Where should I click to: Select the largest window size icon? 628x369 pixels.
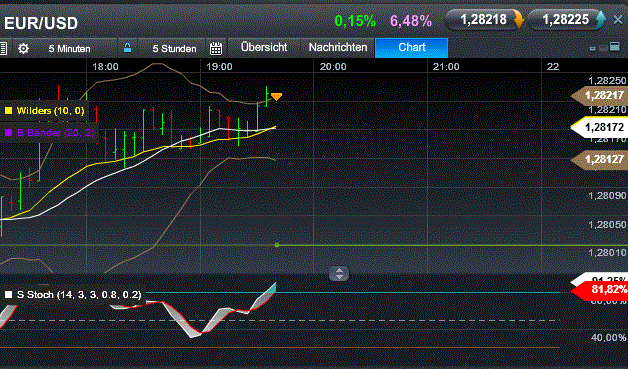tap(614, 46)
